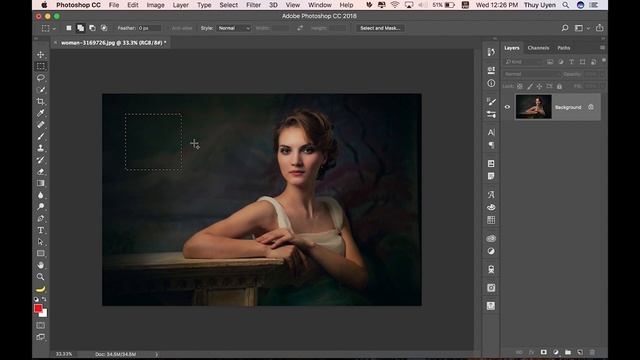The width and height of the screenshot is (640, 360).
Task: Select the Dodge tool
Action: click(x=40, y=207)
